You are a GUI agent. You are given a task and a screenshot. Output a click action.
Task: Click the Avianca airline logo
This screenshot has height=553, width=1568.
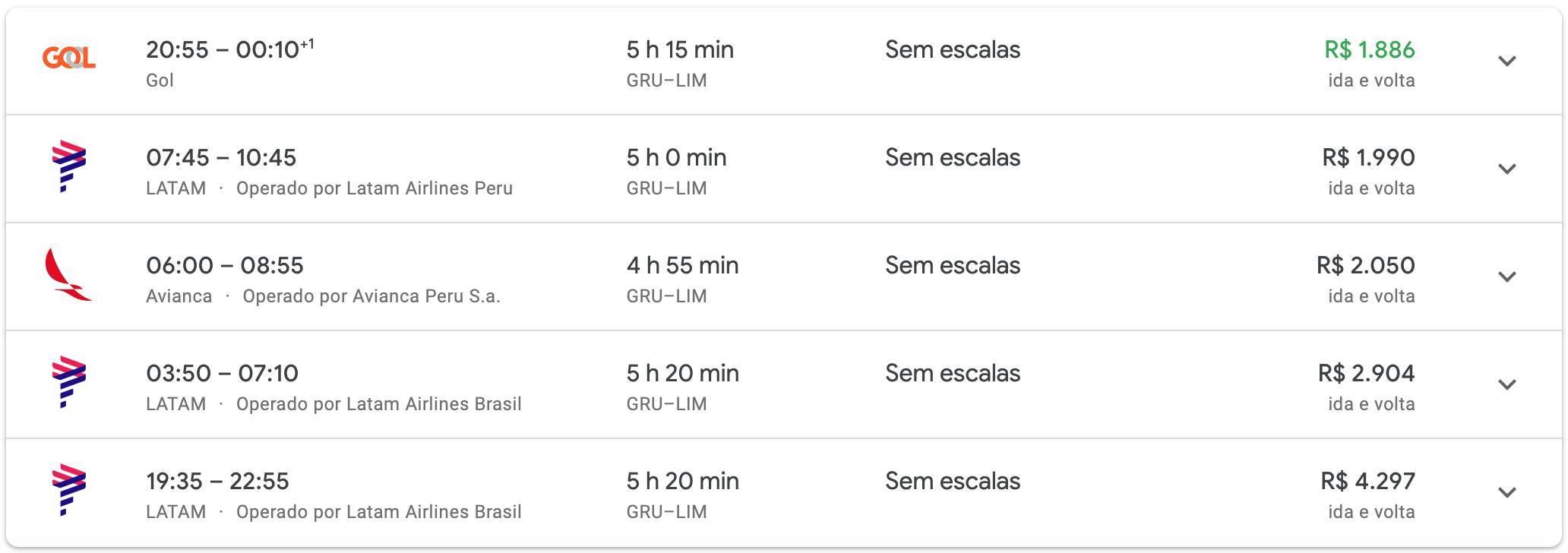click(68, 274)
